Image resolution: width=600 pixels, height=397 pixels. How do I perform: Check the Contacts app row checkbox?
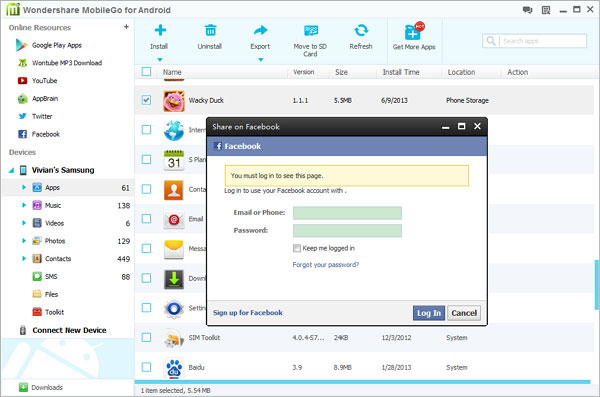(x=146, y=189)
